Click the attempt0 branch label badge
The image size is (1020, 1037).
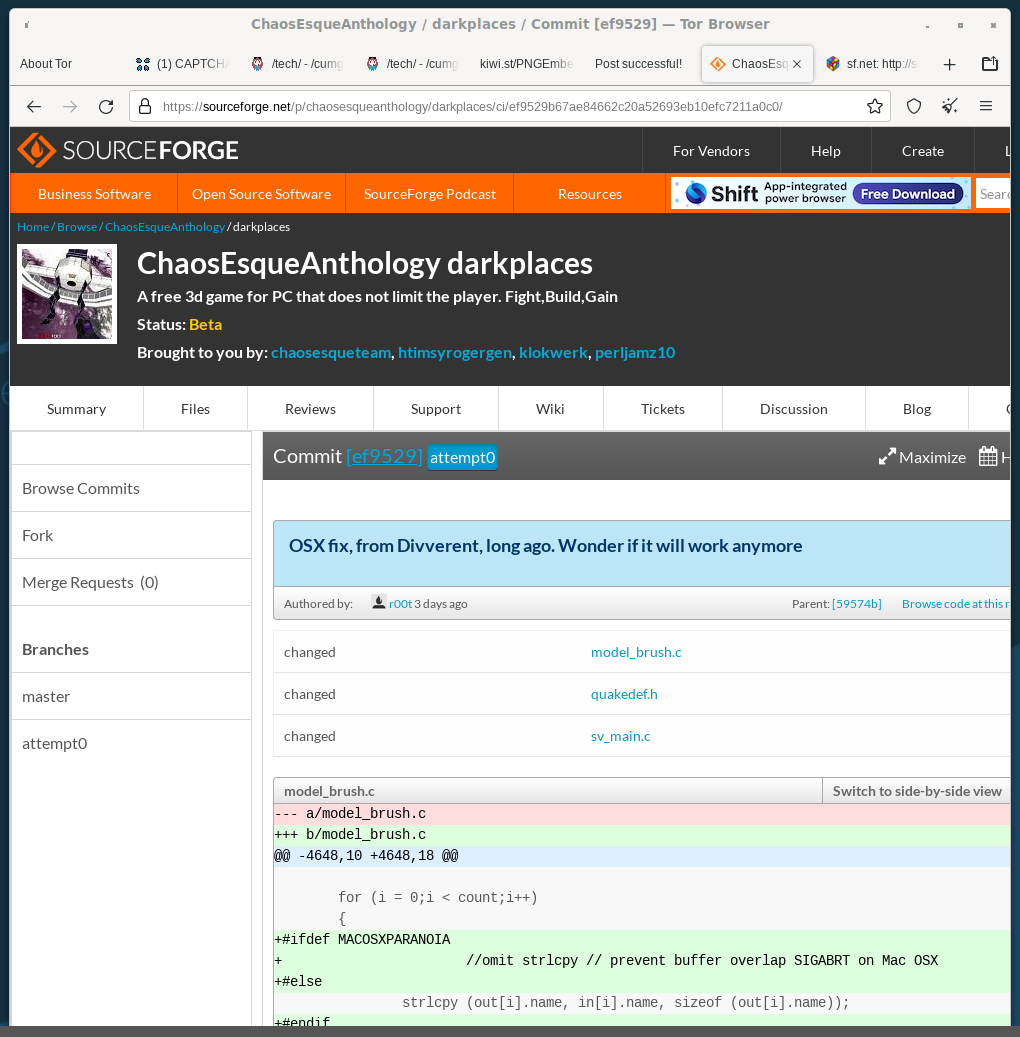[462, 458]
